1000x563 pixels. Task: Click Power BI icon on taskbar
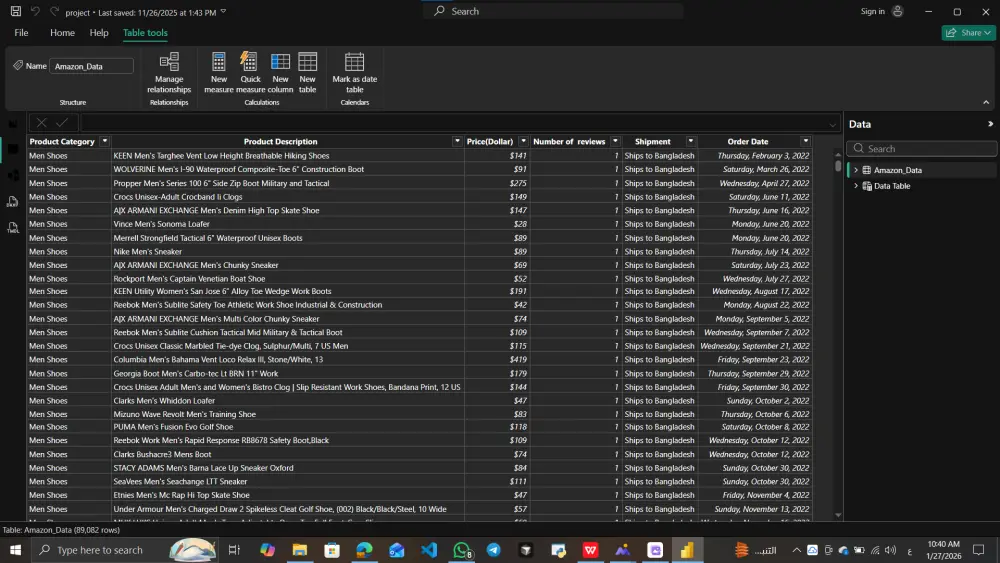click(687, 550)
